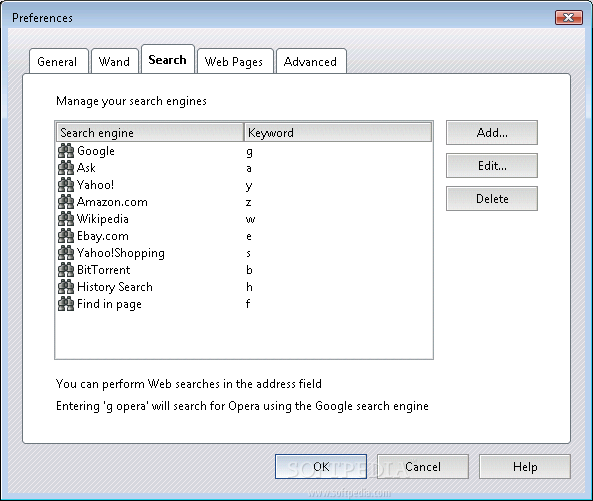Click keyword 'g' in the Google row

249,152
